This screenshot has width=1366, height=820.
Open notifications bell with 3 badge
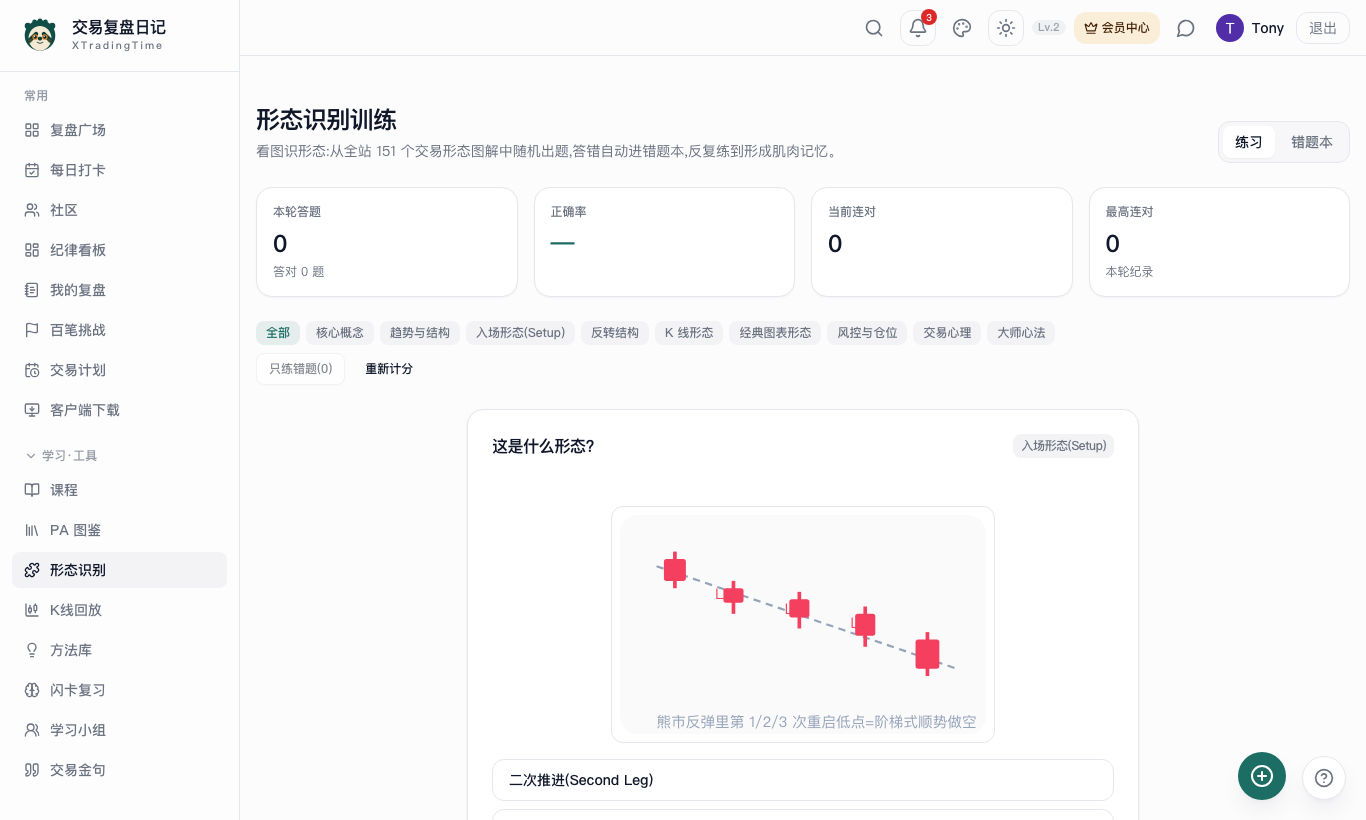pyautogui.click(x=918, y=28)
